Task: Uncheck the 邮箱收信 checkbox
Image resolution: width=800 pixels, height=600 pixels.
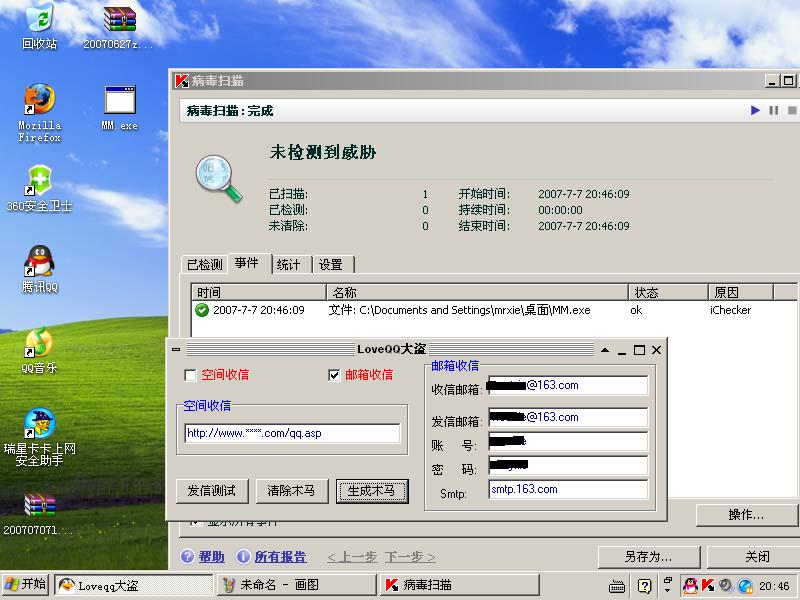Action: (334, 376)
